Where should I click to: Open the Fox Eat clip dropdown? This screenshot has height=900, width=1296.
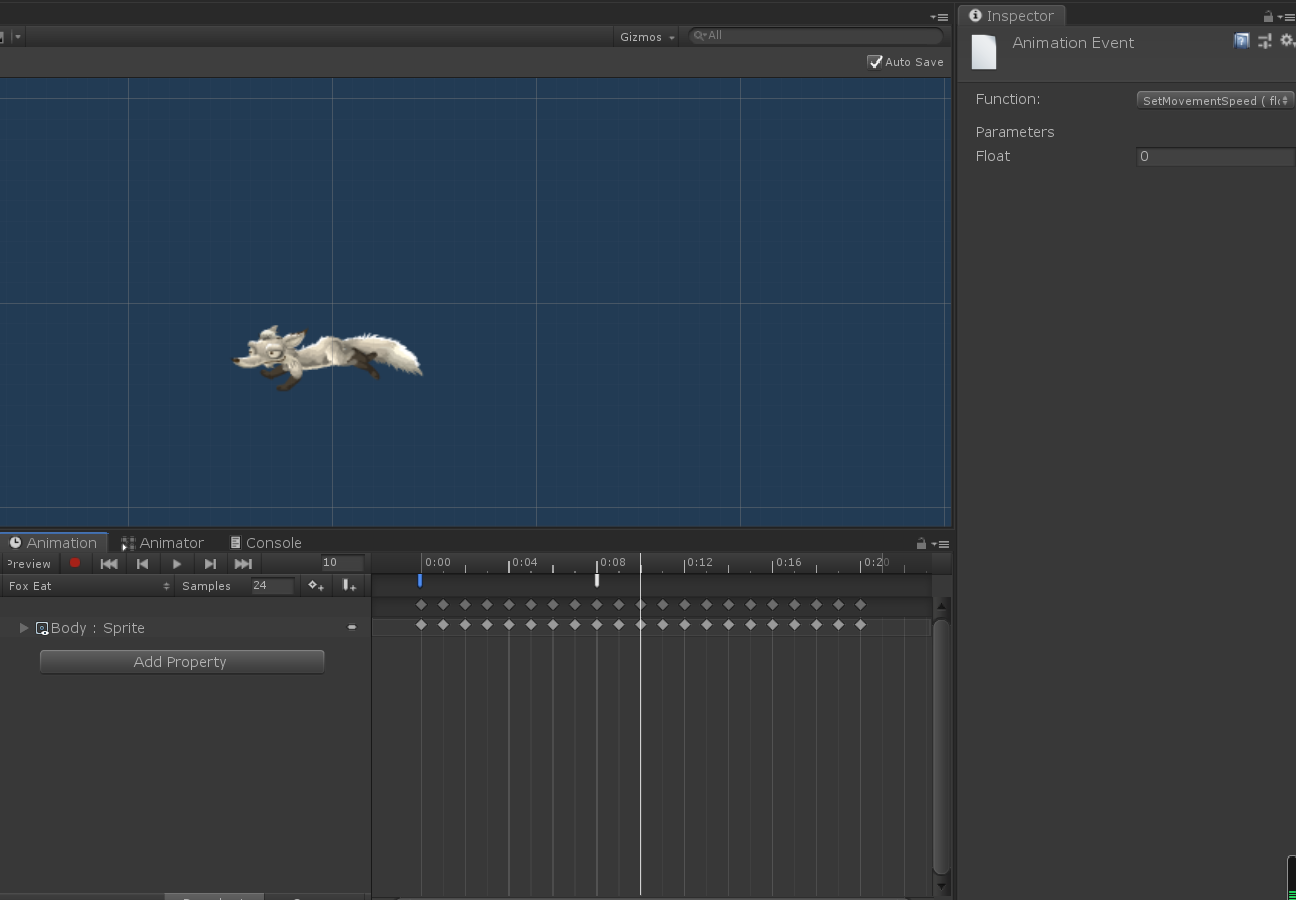point(88,586)
